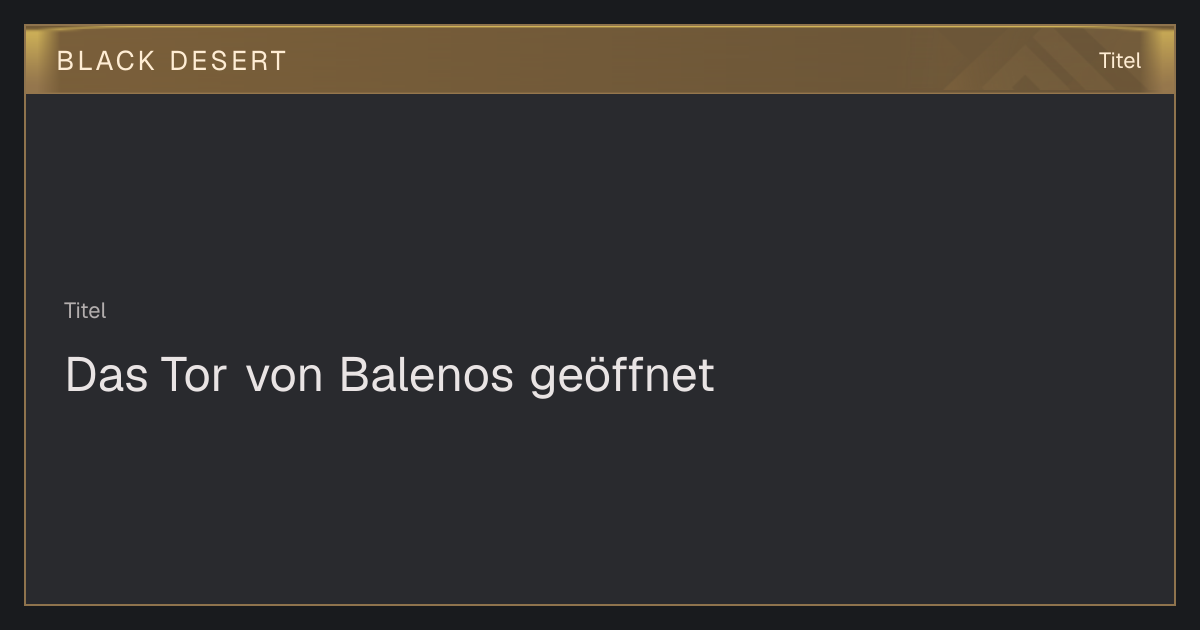The image size is (1200, 630).
Task: Click the heading Das Tor von Balenos geöffnet
Action: (390, 376)
